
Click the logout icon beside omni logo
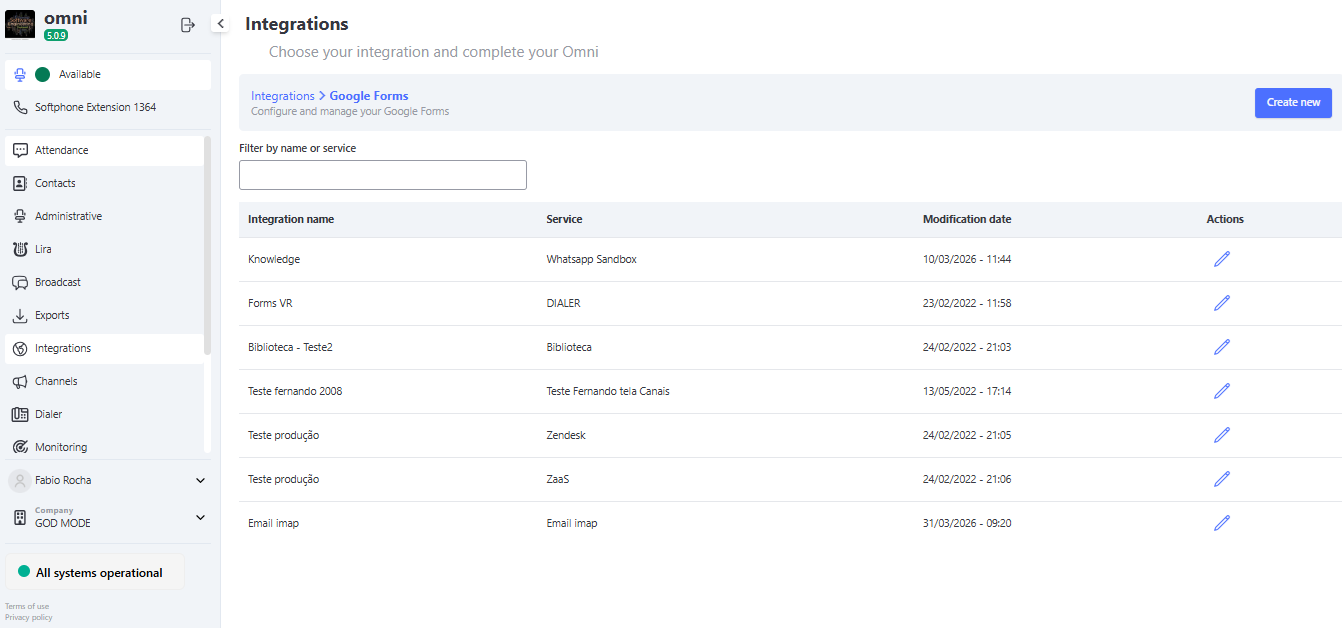[187, 25]
